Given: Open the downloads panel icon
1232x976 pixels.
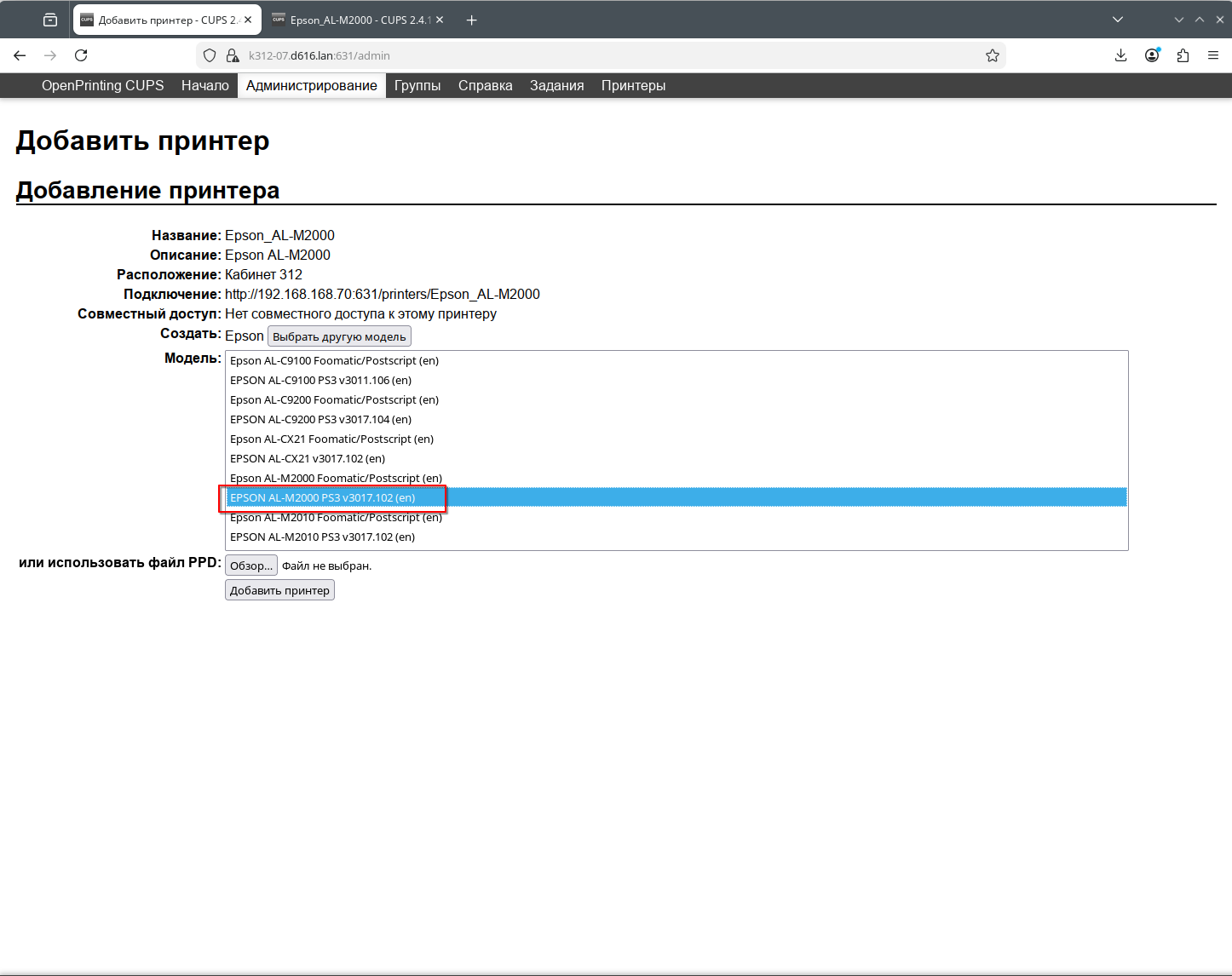Looking at the screenshot, I should pos(1120,55).
